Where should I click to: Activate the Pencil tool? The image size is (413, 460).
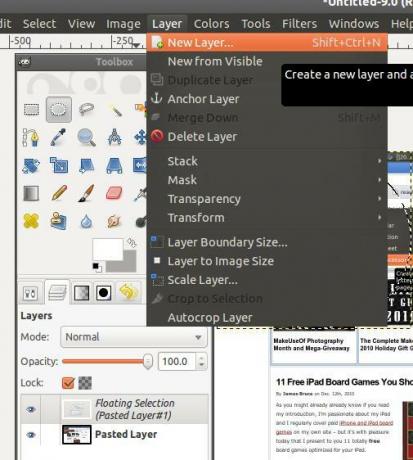click(x=59, y=193)
